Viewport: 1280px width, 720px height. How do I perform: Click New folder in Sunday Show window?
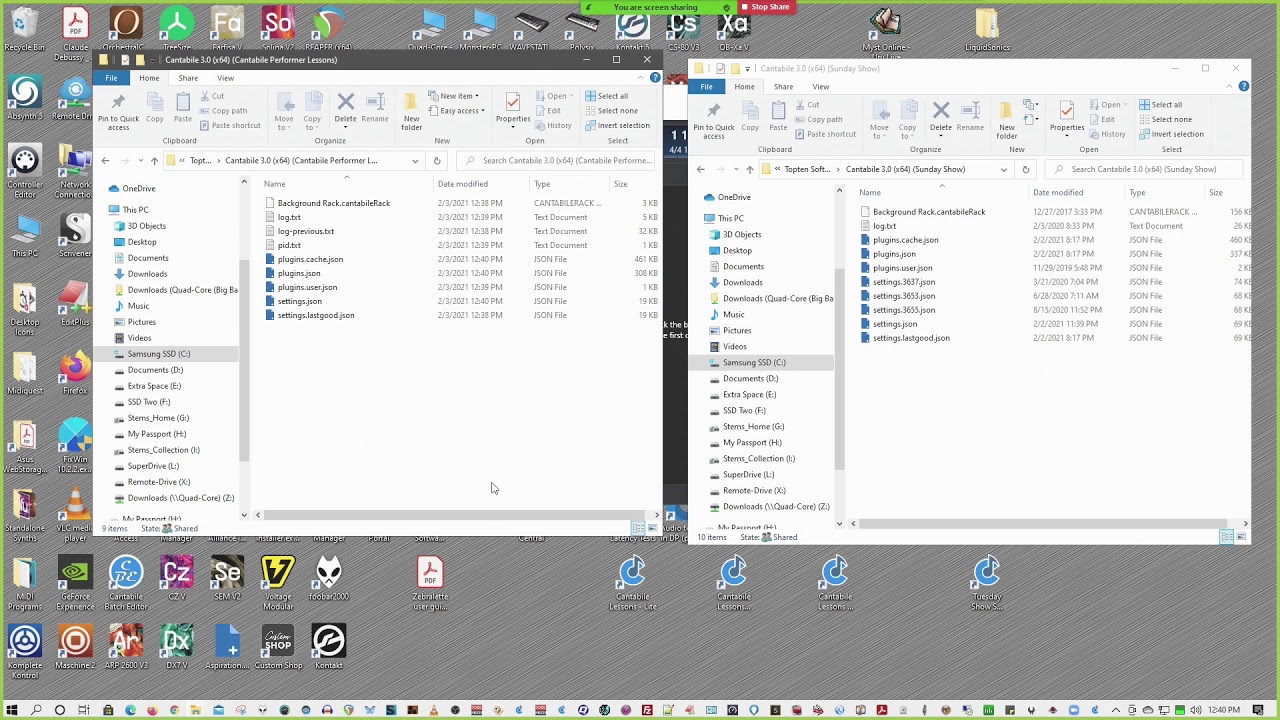1006,120
